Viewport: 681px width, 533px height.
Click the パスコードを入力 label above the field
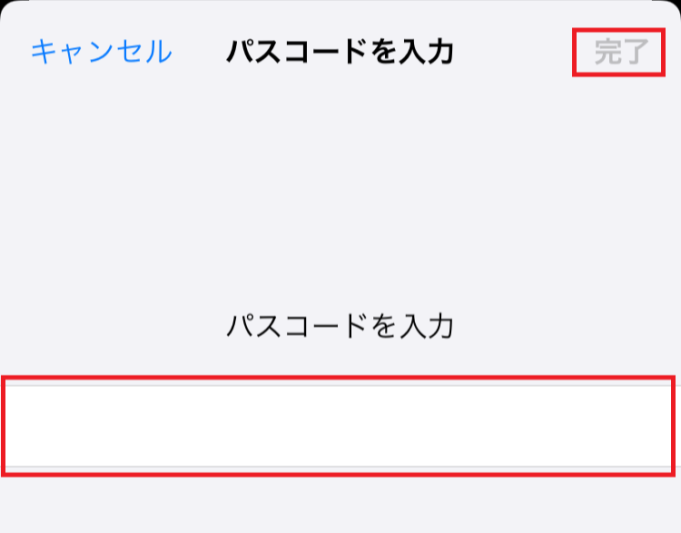(339, 325)
